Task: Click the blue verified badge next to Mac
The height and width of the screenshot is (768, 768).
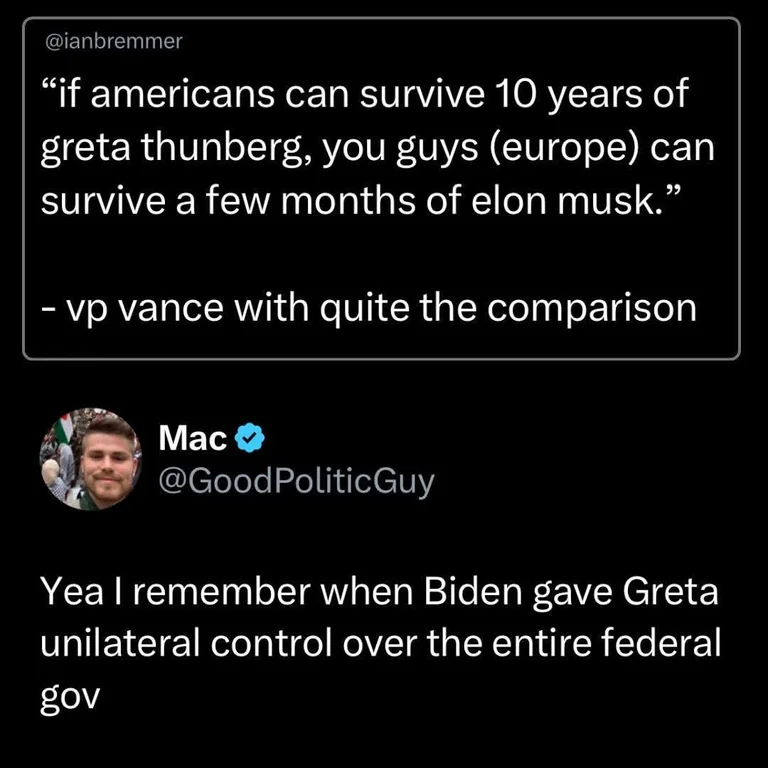Action: (250, 437)
